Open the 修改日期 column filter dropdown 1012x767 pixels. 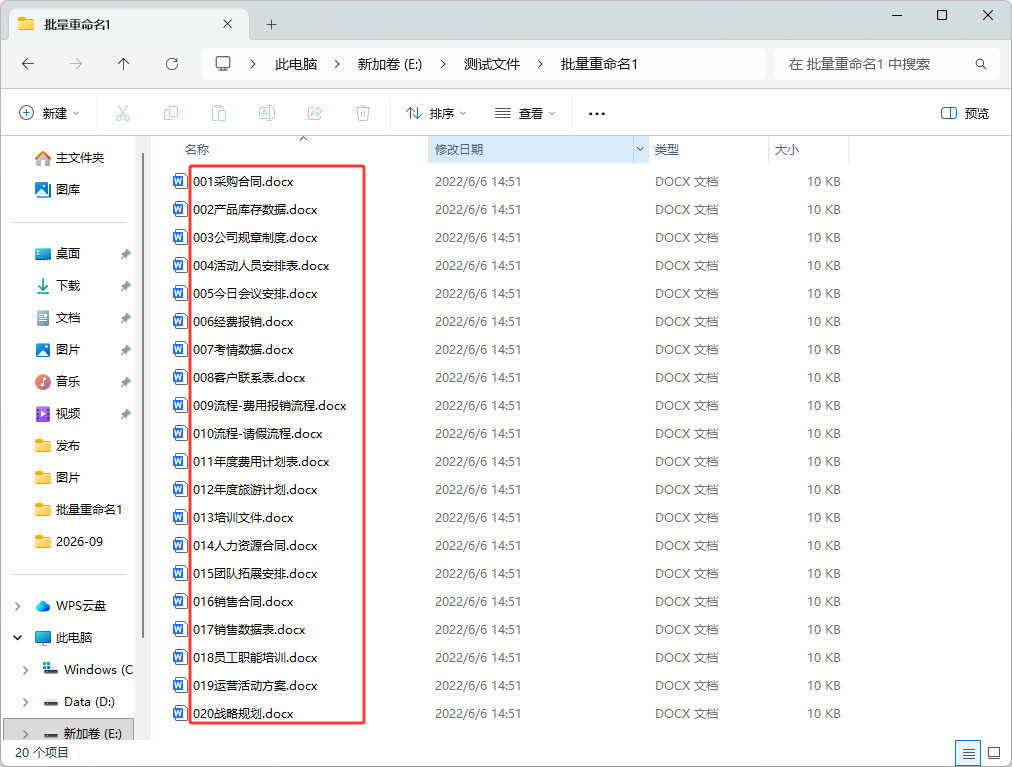[640, 149]
